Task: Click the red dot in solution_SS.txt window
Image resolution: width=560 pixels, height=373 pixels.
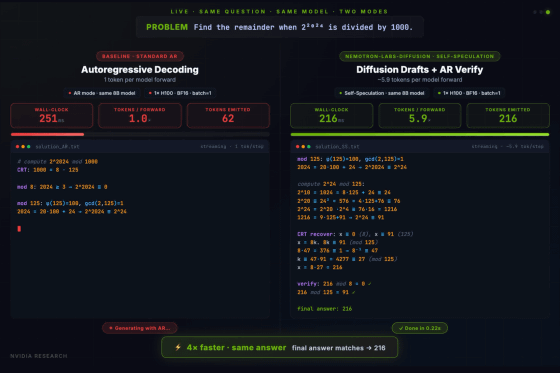Action: point(298,146)
